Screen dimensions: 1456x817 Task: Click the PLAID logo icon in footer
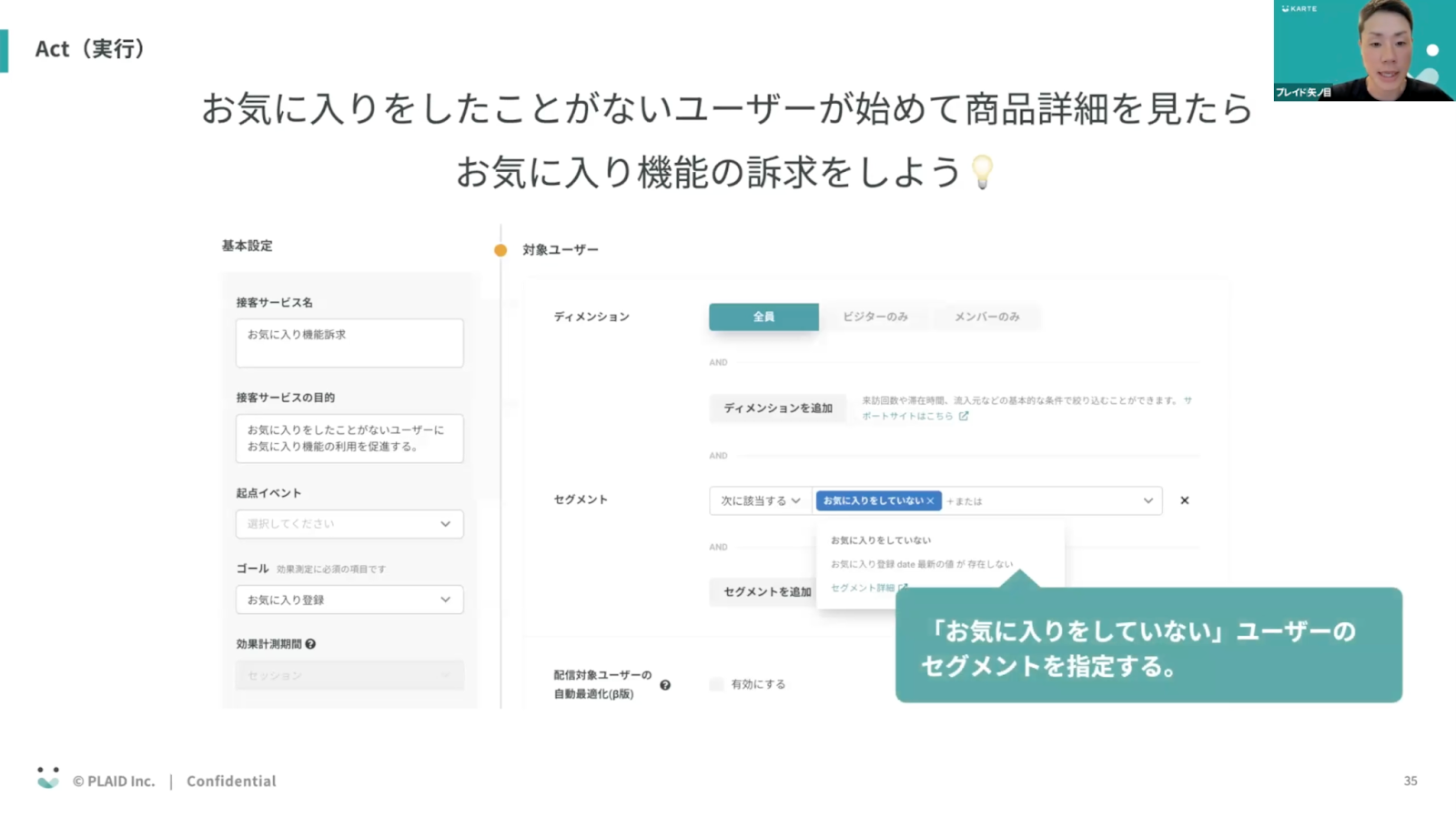point(48,778)
